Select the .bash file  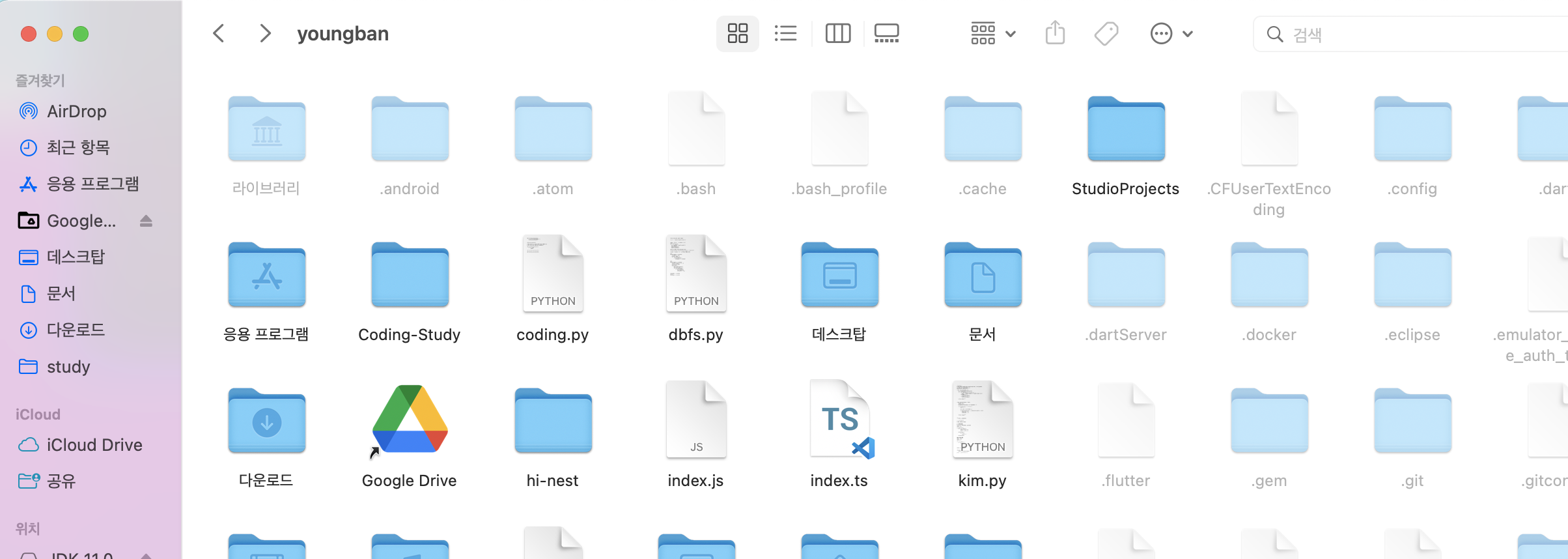coord(697,129)
